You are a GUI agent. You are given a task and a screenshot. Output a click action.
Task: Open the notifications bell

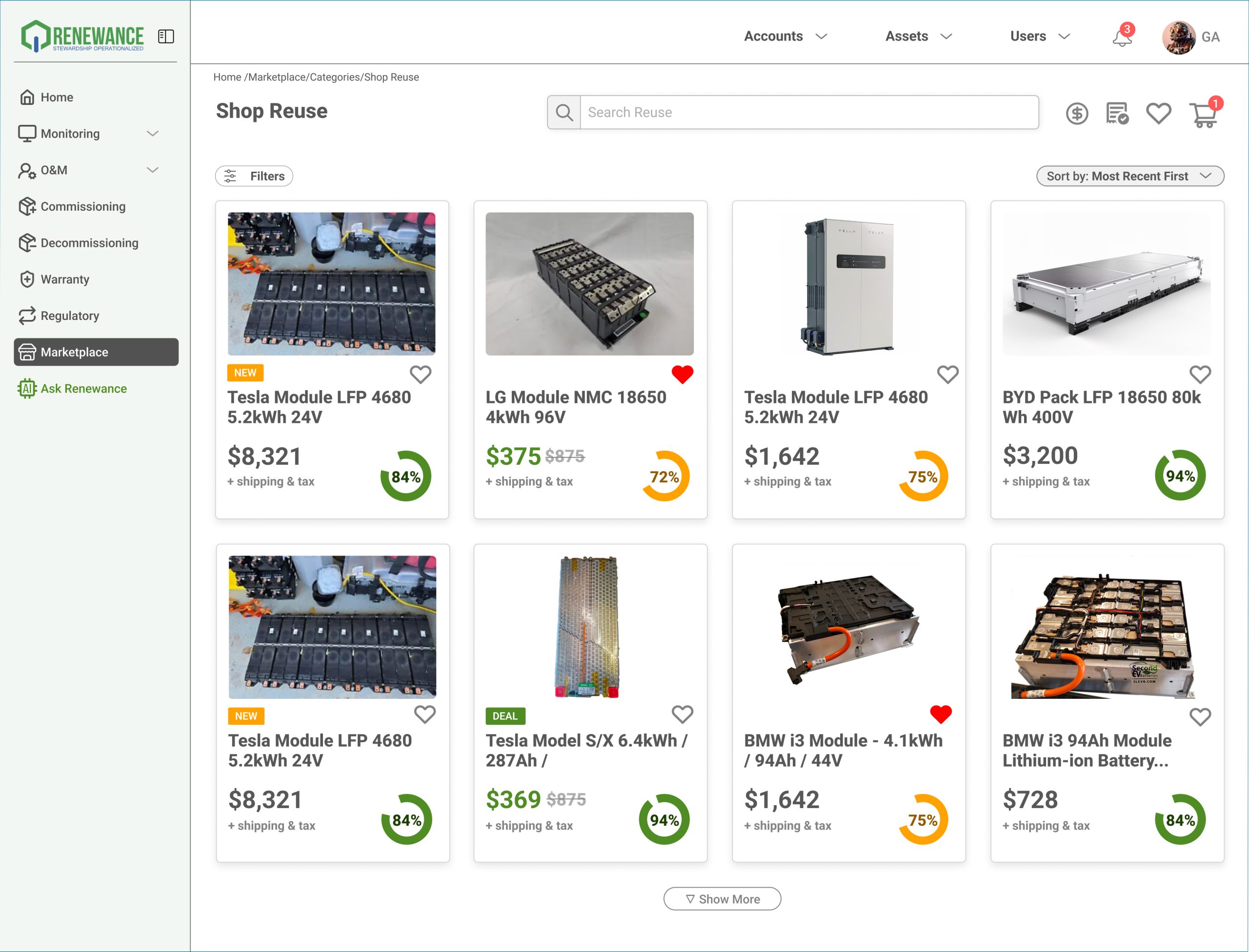click(x=1122, y=38)
